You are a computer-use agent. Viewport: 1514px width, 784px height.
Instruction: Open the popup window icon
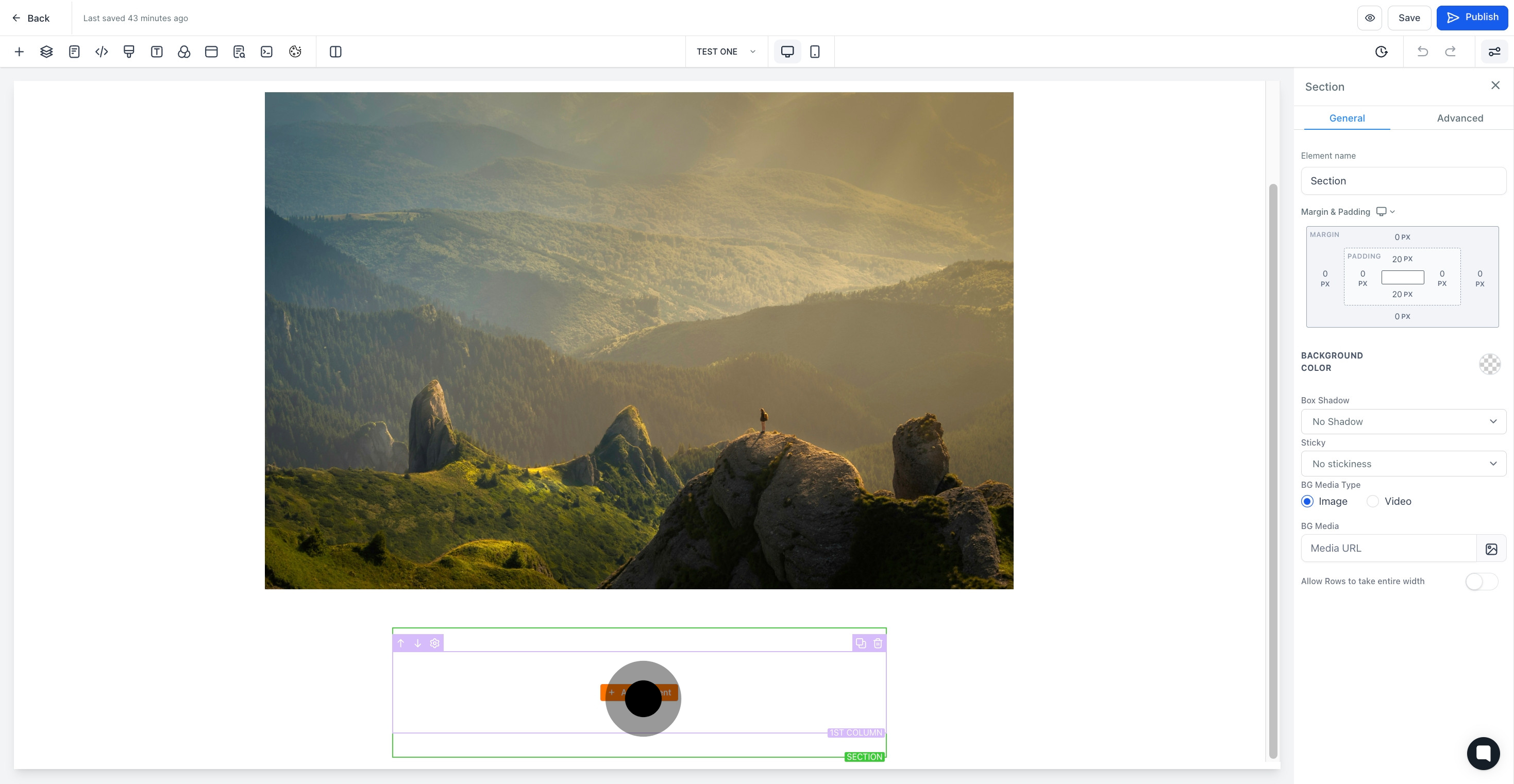click(x=212, y=52)
